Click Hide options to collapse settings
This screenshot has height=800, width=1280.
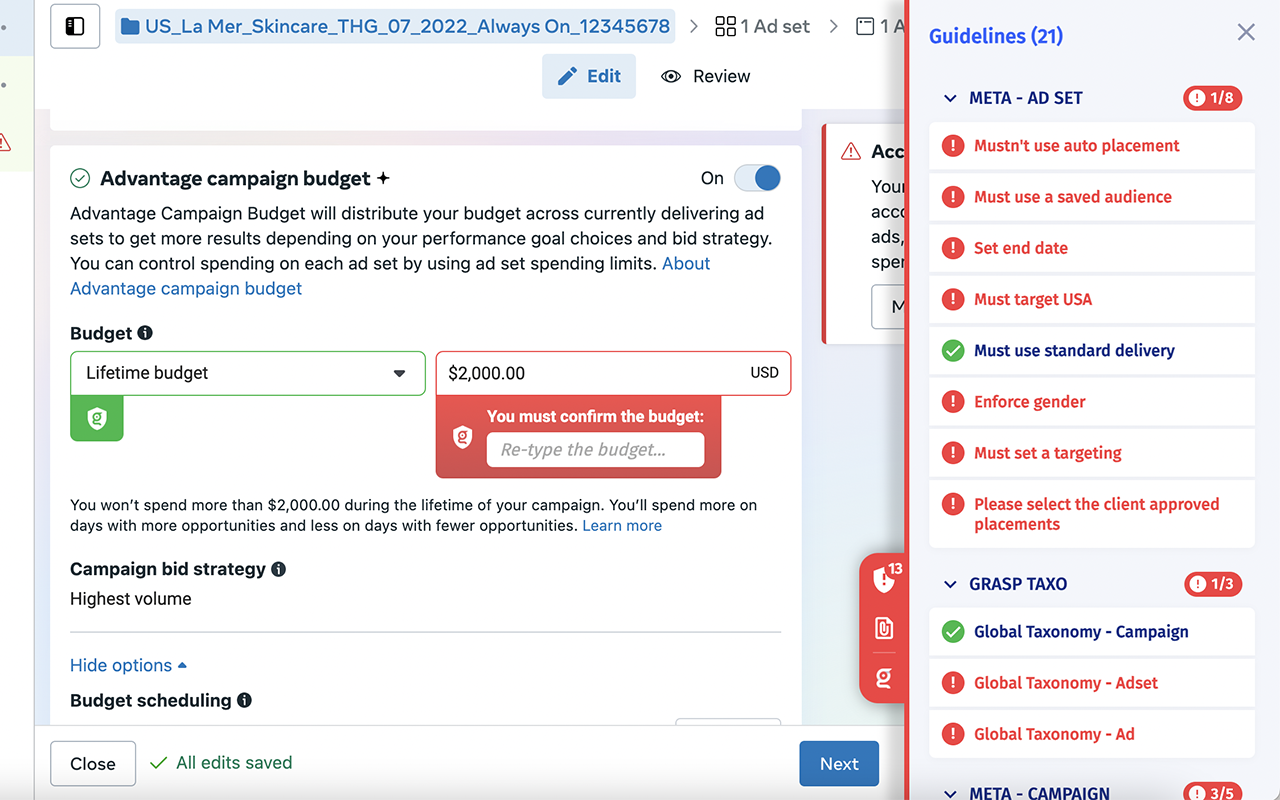click(x=128, y=665)
